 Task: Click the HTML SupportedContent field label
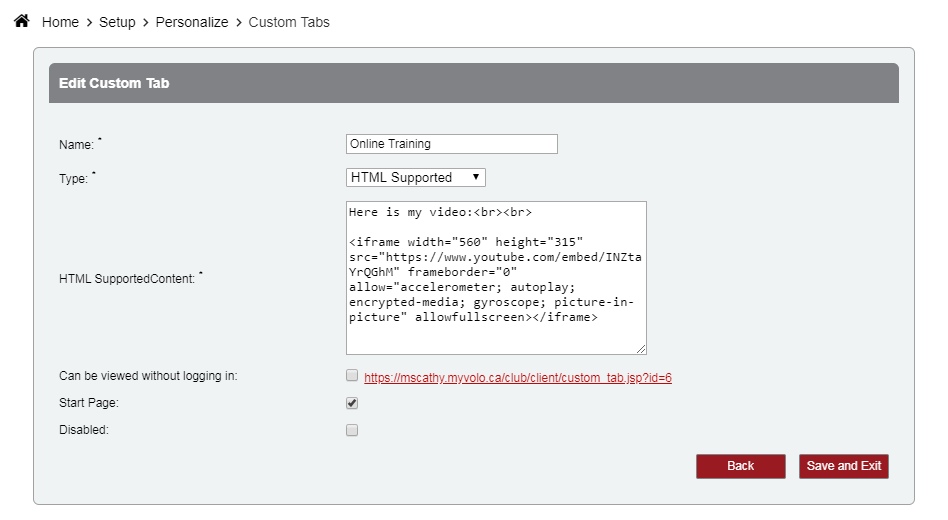point(127,279)
